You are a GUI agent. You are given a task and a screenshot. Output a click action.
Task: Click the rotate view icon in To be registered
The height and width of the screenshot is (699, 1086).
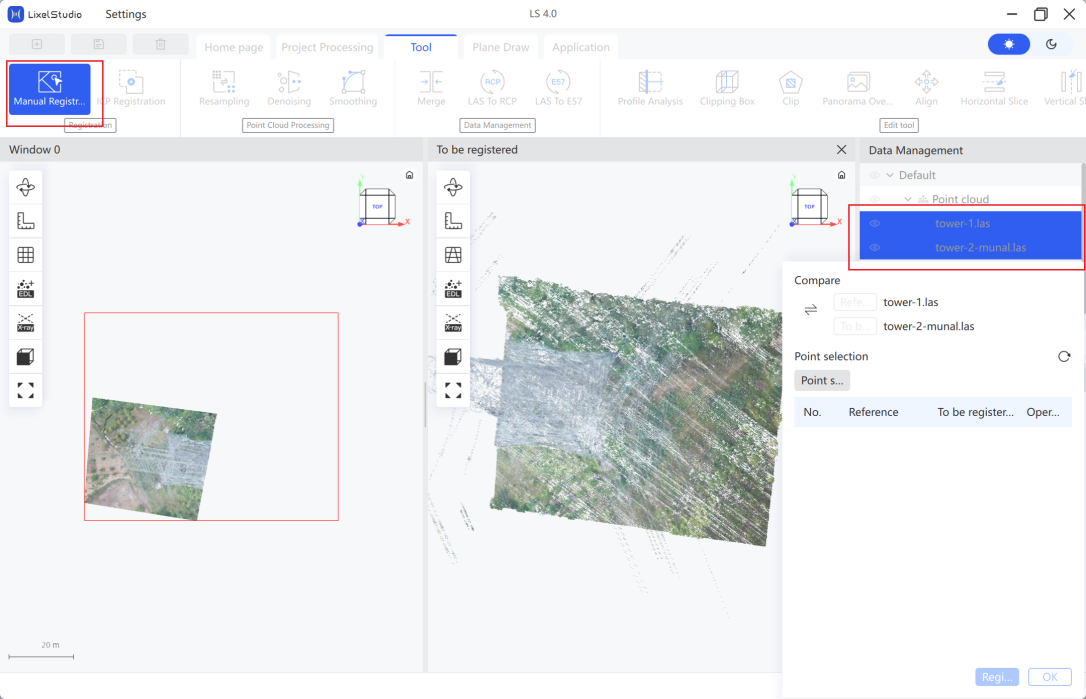click(x=453, y=187)
